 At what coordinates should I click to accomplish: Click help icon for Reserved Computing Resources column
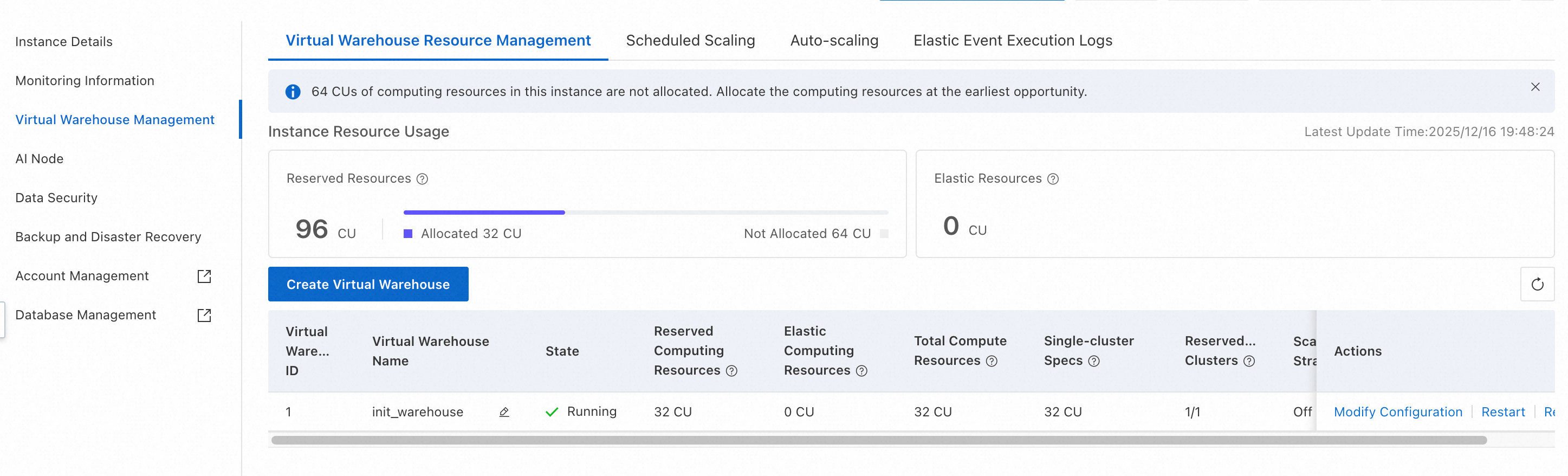click(731, 371)
